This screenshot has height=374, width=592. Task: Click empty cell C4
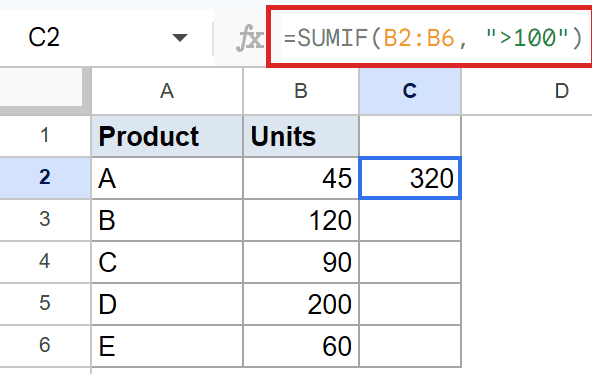(410, 262)
